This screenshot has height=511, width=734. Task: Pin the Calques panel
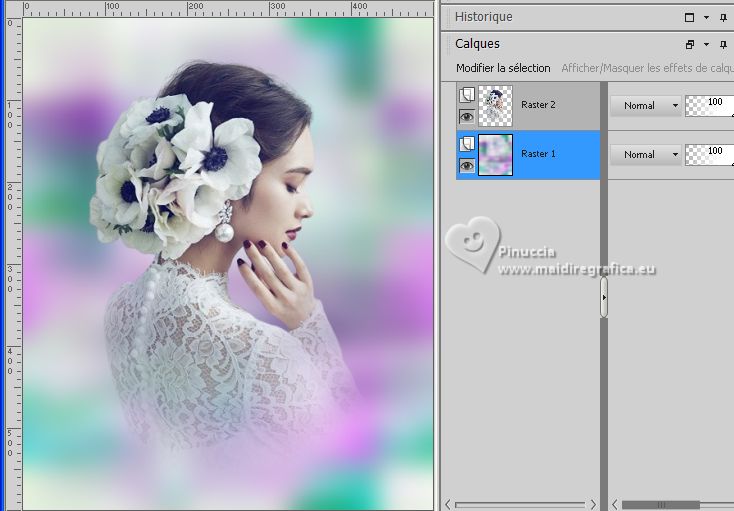coord(724,45)
